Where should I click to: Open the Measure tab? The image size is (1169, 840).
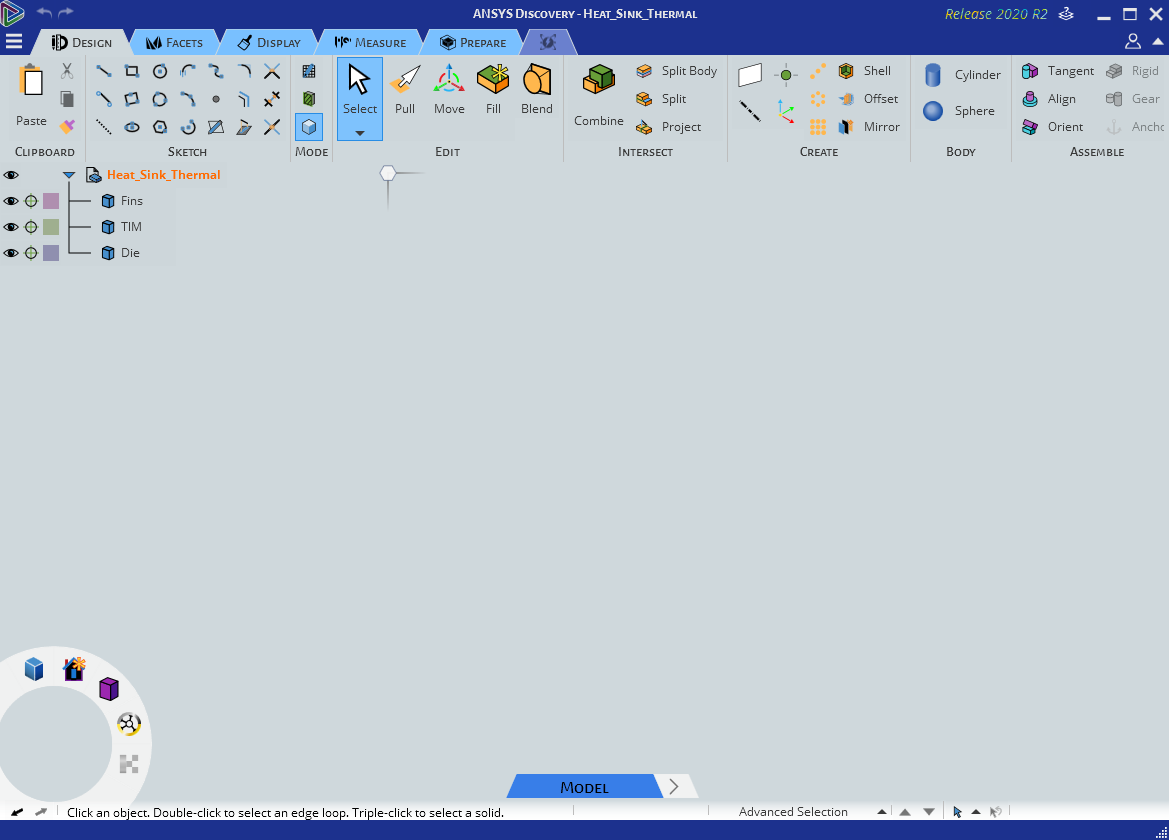[371, 42]
